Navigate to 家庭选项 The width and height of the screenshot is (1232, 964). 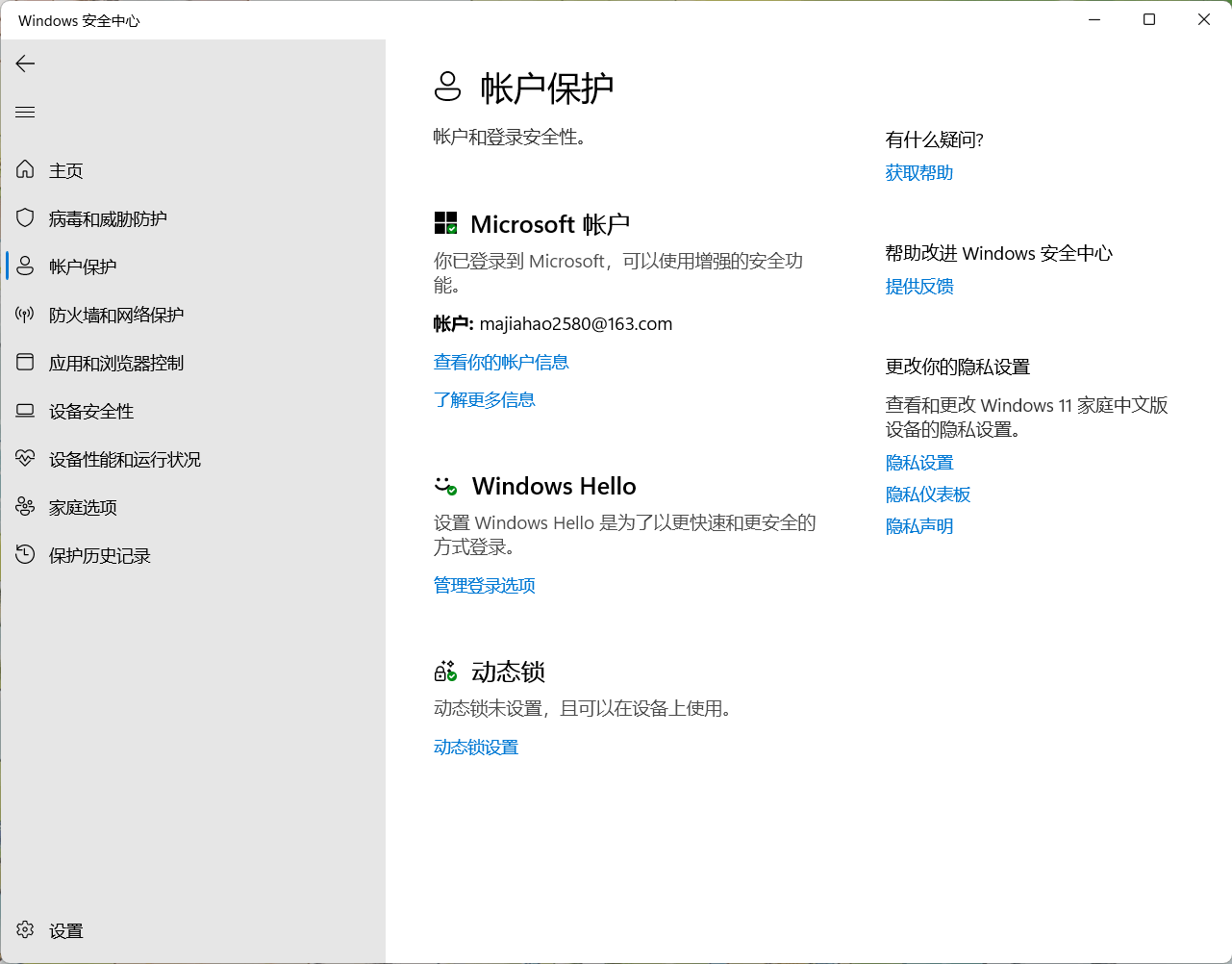tap(193, 507)
